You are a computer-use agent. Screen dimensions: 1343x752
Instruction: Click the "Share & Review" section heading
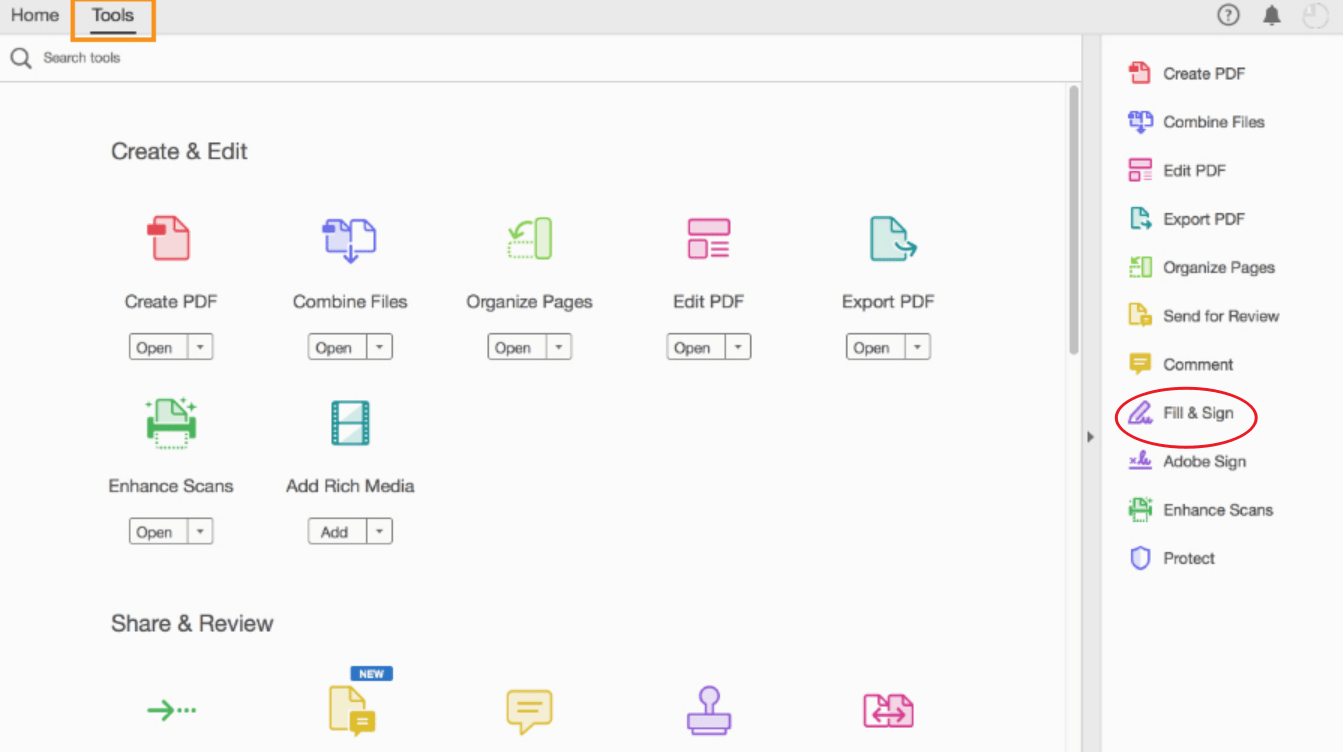[x=192, y=623]
